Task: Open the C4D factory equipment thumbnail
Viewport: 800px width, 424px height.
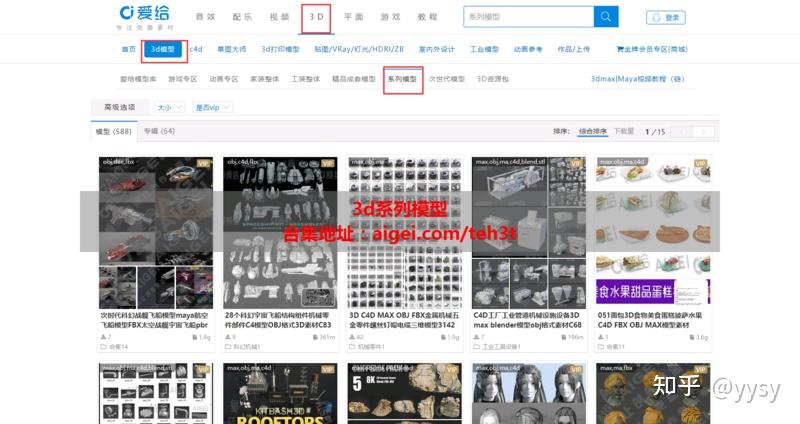Action: [529, 233]
